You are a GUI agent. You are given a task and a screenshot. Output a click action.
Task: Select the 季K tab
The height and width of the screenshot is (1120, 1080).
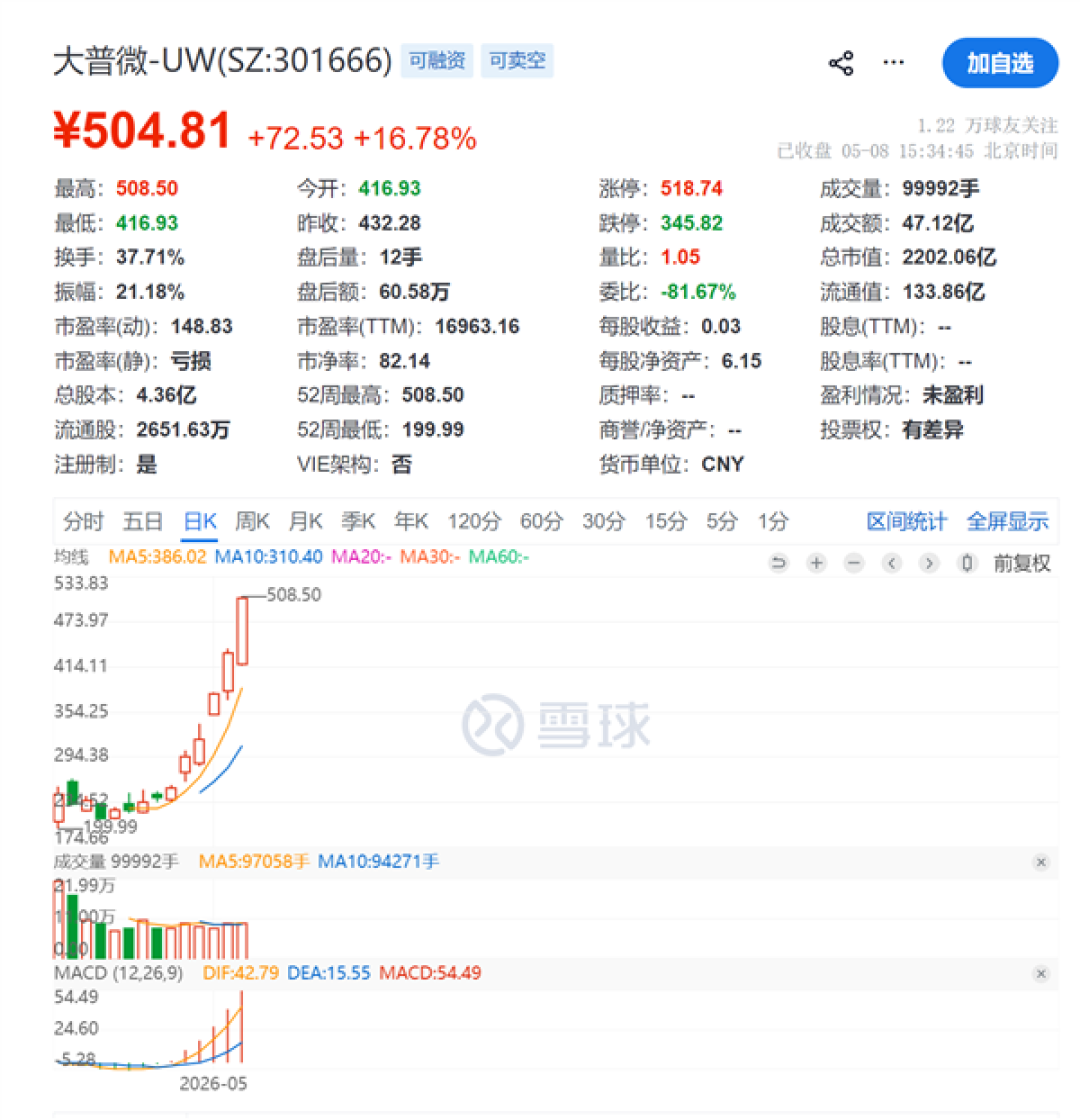point(358,521)
